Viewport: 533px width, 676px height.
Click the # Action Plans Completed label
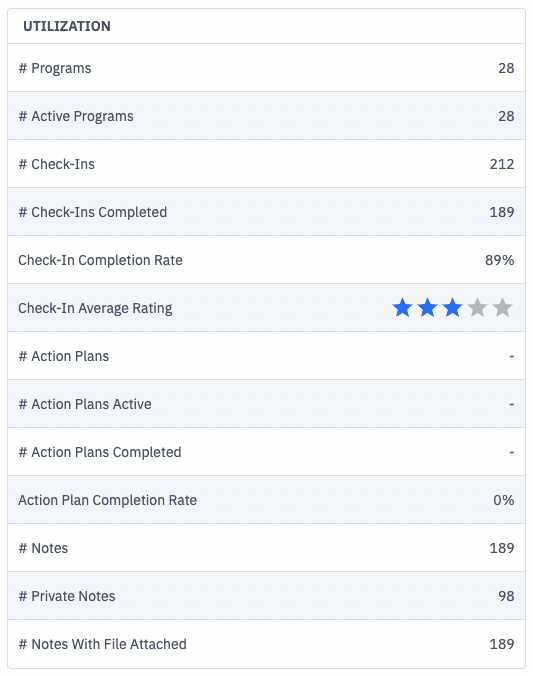point(100,452)
